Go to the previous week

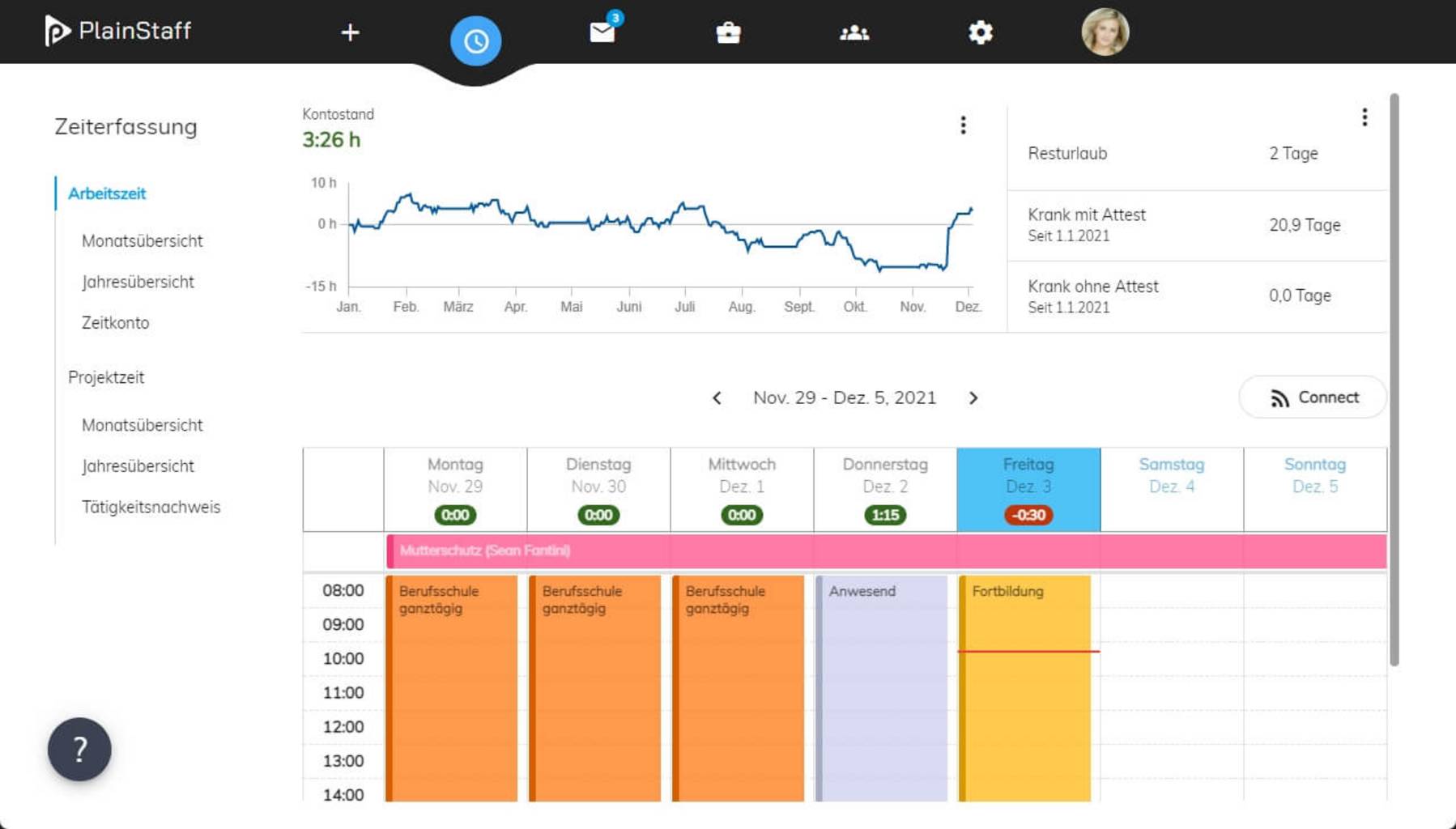click(717, 397)
